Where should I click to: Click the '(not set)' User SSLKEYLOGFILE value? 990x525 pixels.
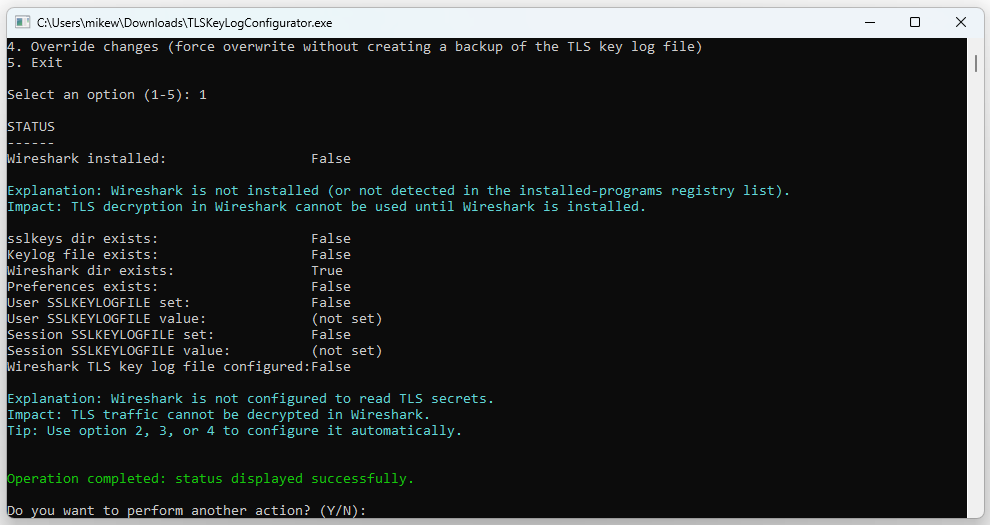(347, 319)
